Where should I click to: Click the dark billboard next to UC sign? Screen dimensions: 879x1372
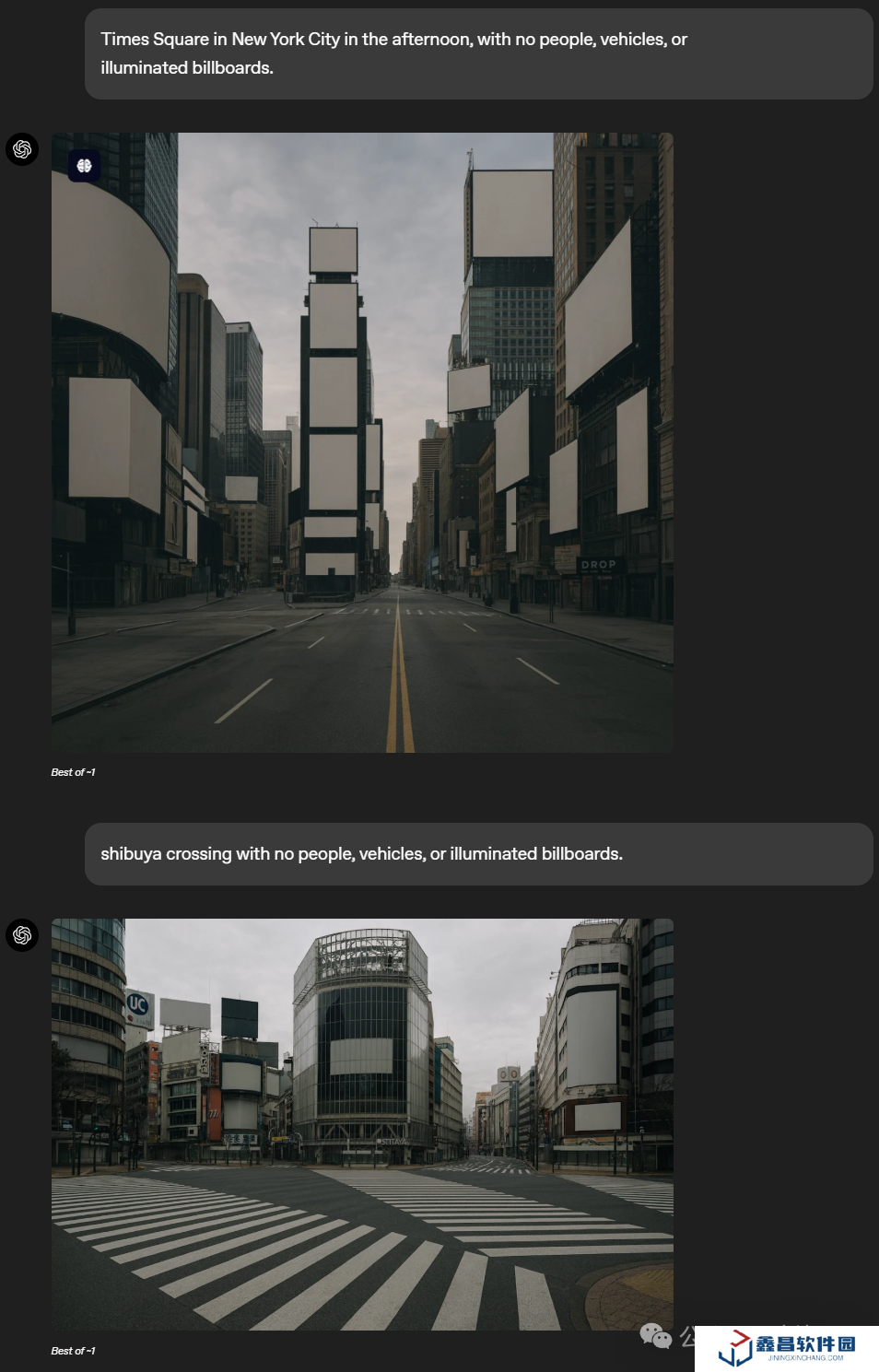coord(240,1018)
